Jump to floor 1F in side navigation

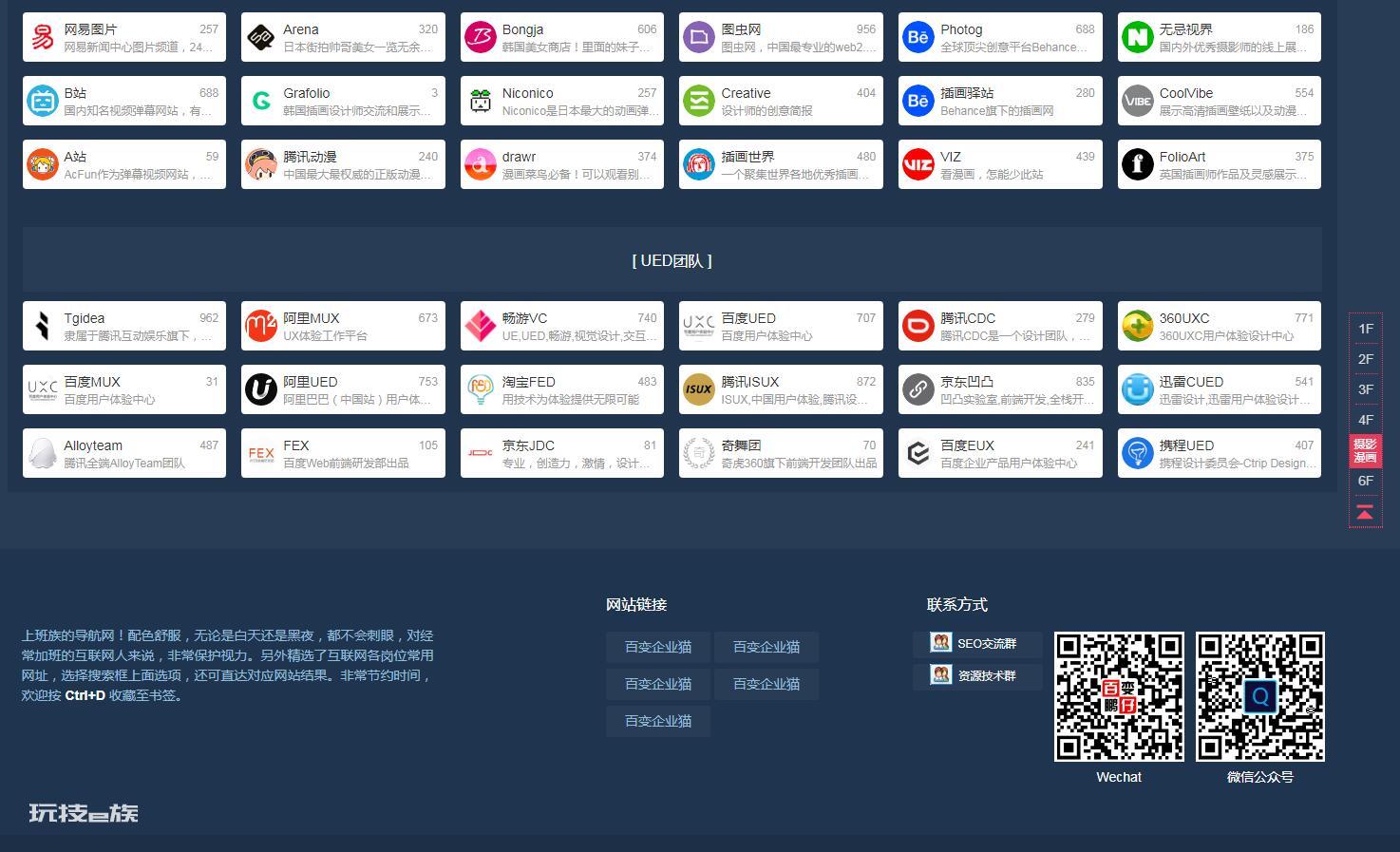[1365, 329]
